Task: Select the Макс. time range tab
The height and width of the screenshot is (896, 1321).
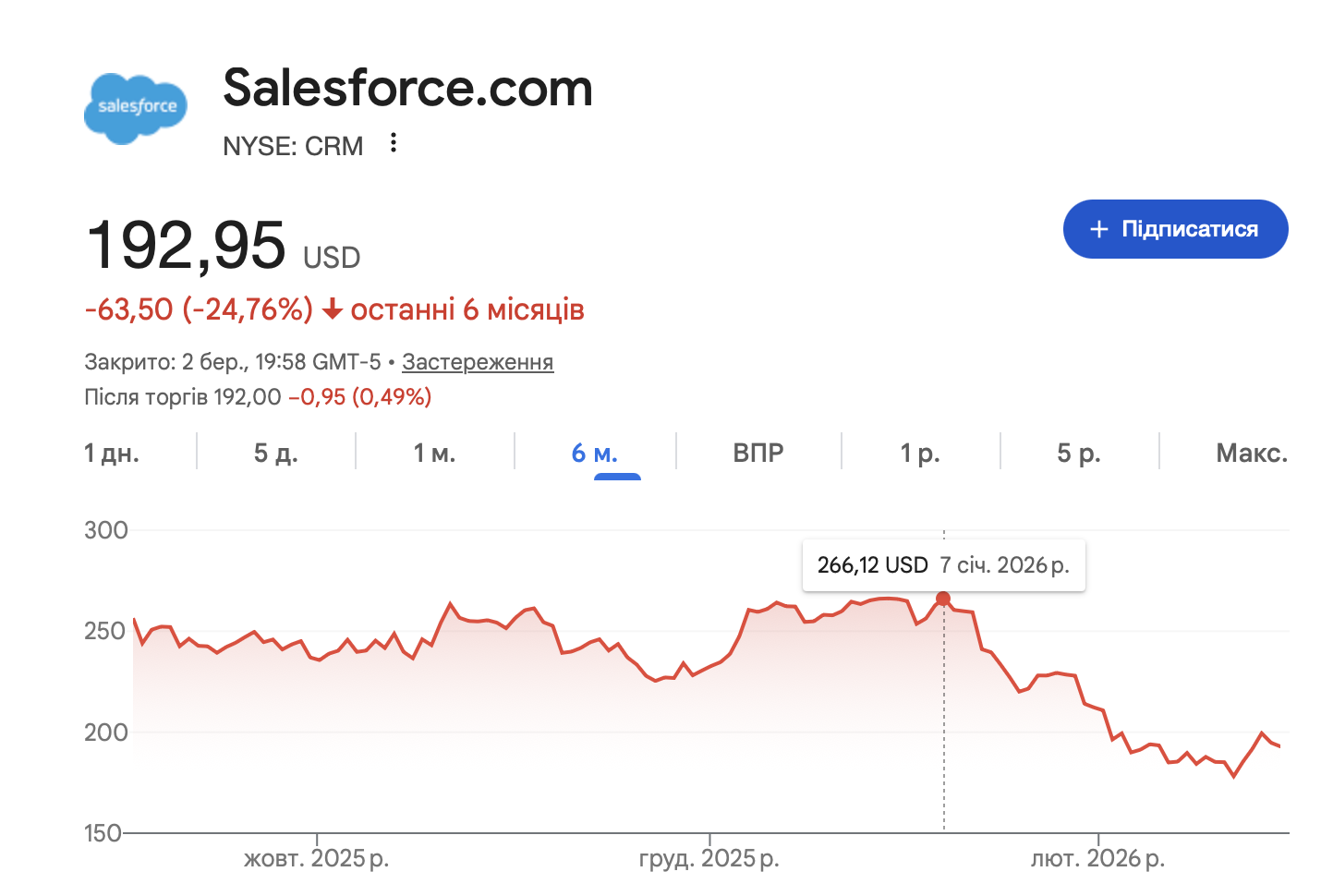Action: (x=1251, y=453)
